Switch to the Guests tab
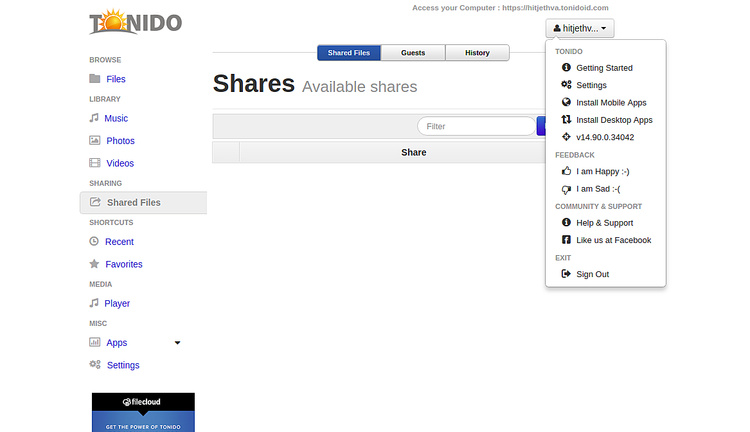Screen dimensions: 750x432 click(413, 53)
